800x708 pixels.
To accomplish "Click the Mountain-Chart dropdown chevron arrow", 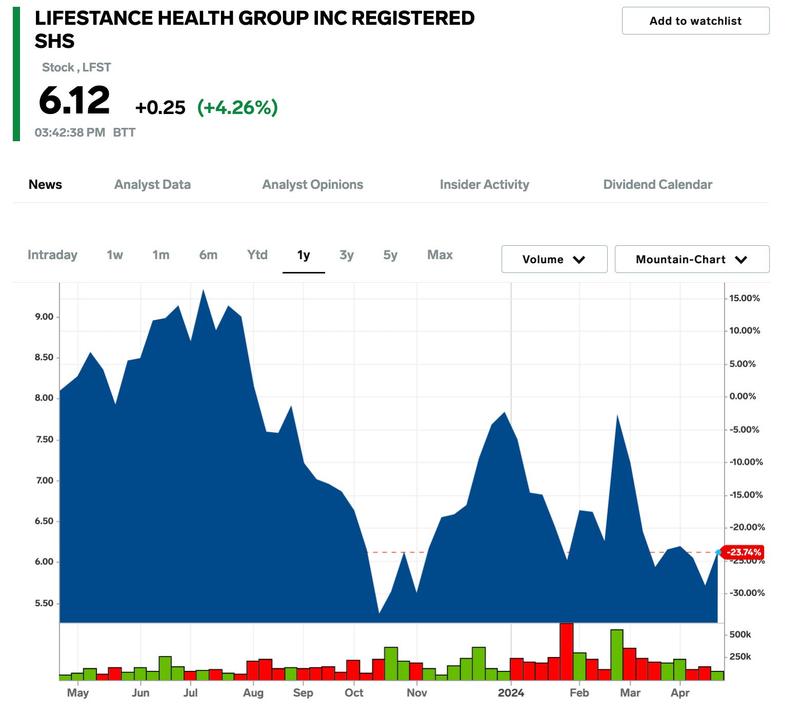I will click(741, 260).
